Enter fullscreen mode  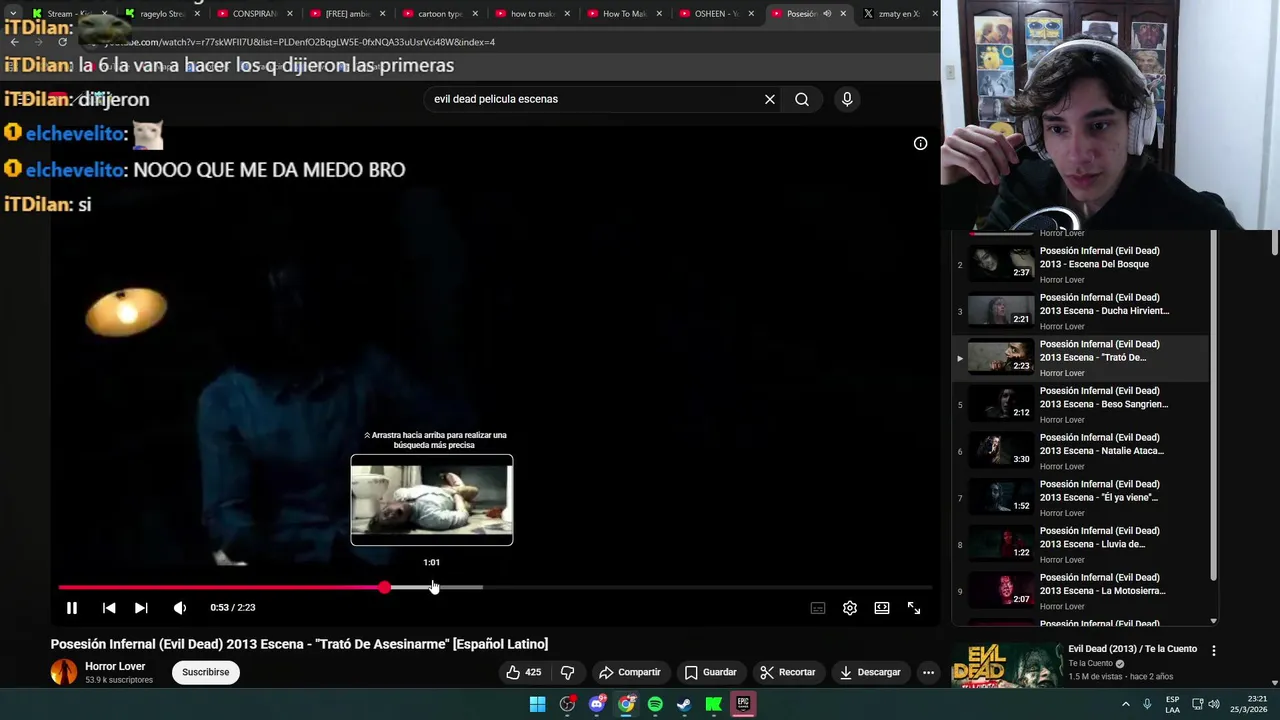pyautogui.click(x=914, y=608)
